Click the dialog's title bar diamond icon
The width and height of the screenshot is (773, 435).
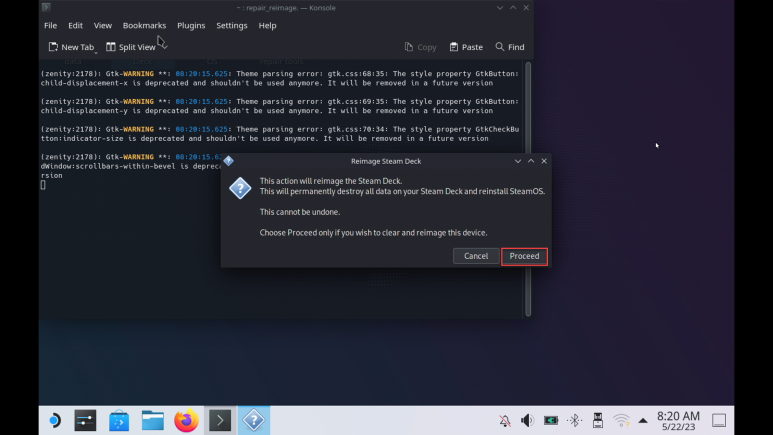point(228,161)
